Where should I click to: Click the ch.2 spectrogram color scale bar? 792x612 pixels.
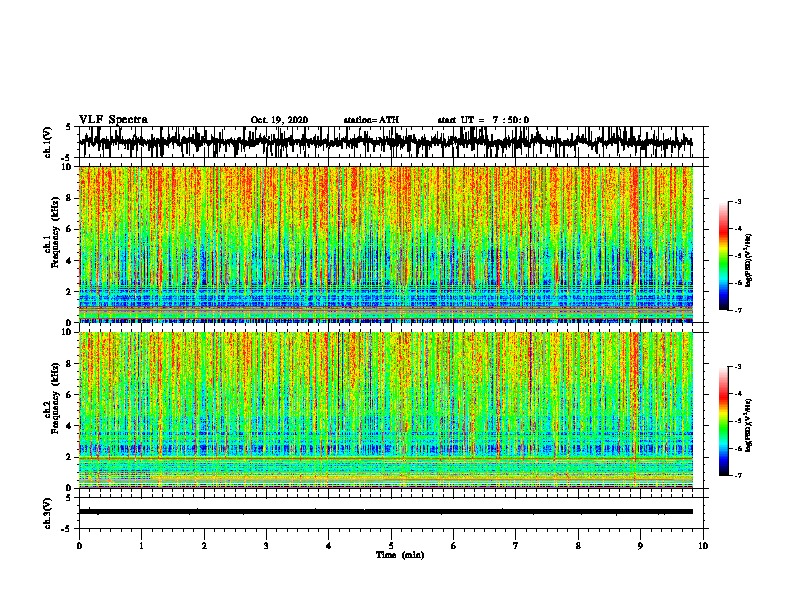coord(723,421)
